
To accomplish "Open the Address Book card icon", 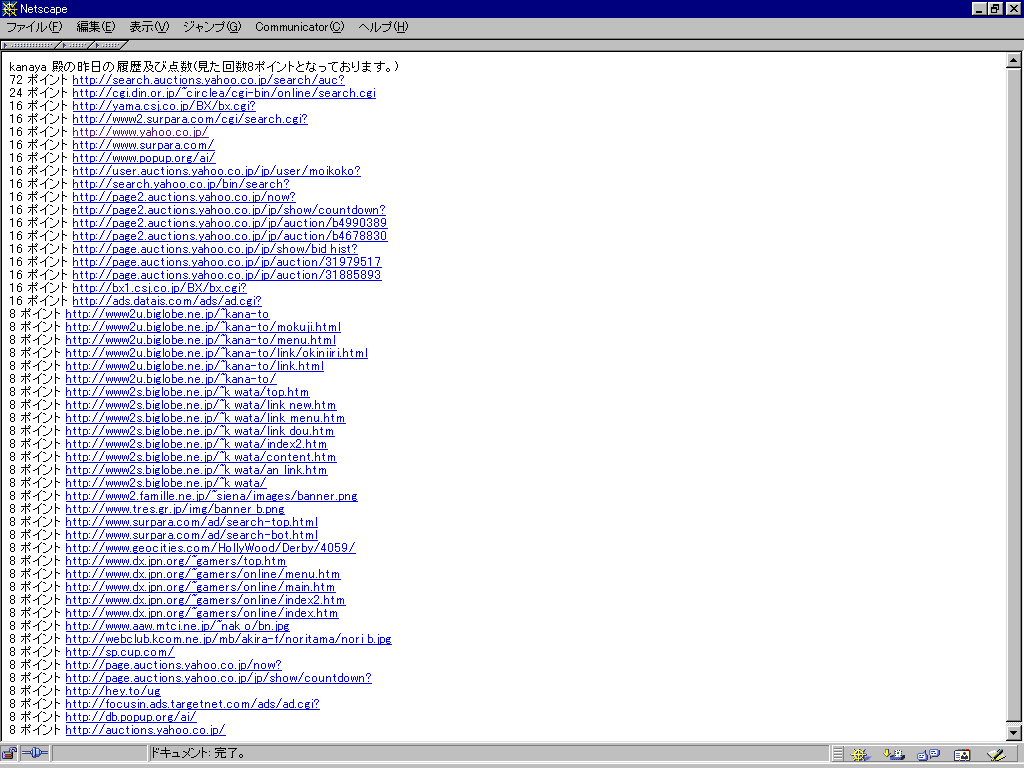I will point(962,754).
